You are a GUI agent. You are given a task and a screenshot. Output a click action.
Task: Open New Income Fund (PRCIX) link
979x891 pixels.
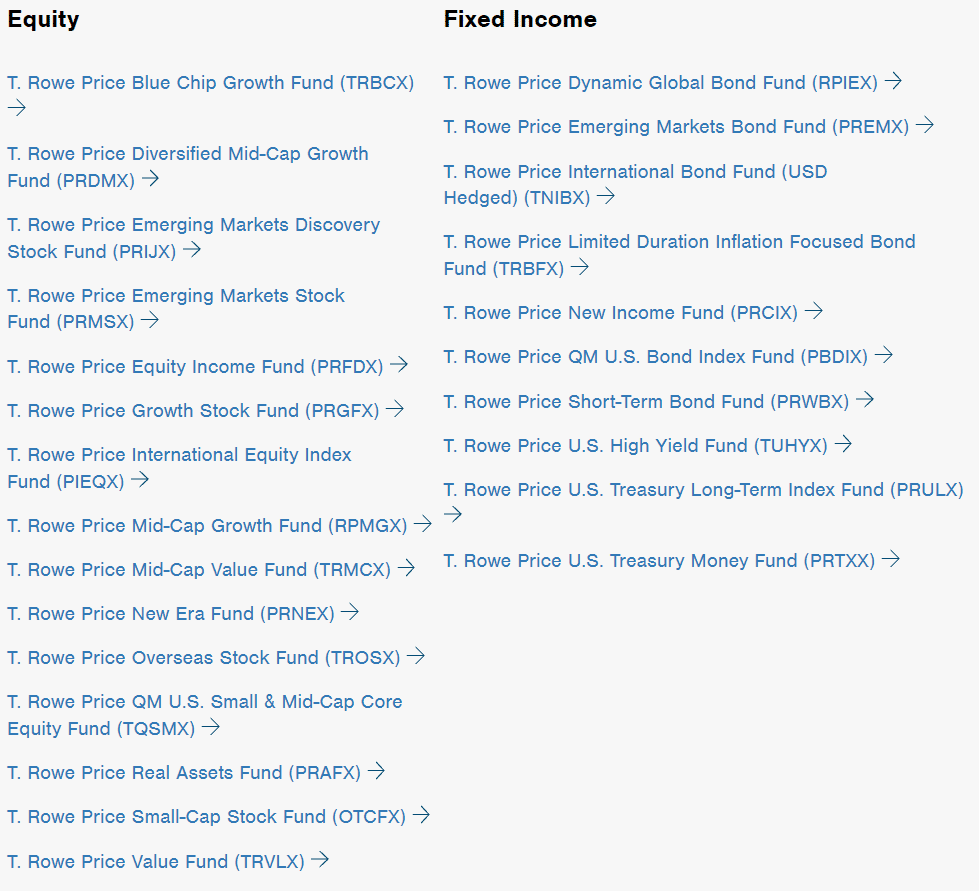click(x=621, y=312)
